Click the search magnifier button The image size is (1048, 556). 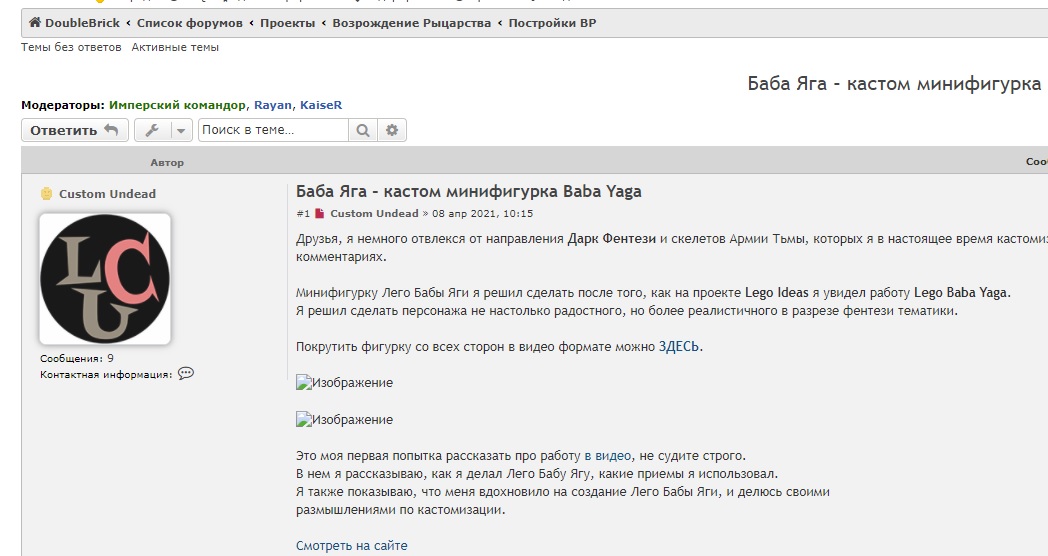pyautogui.click(x=363, y=130)
